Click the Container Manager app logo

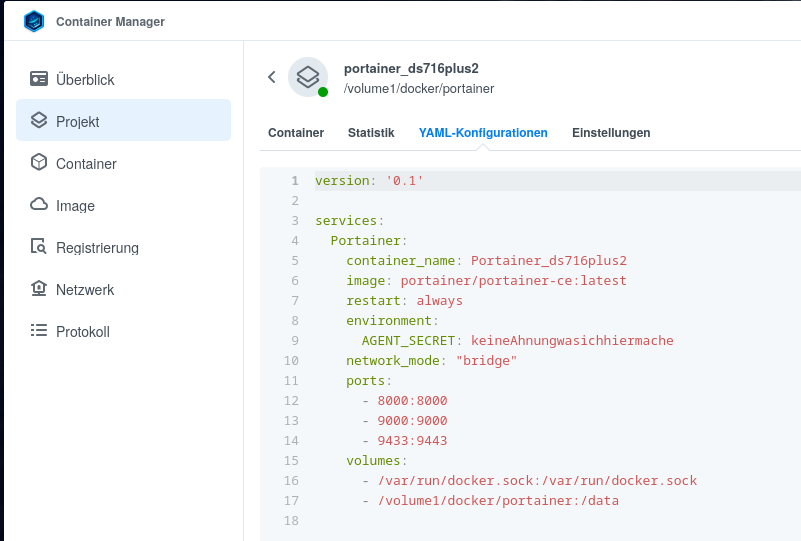34,21
